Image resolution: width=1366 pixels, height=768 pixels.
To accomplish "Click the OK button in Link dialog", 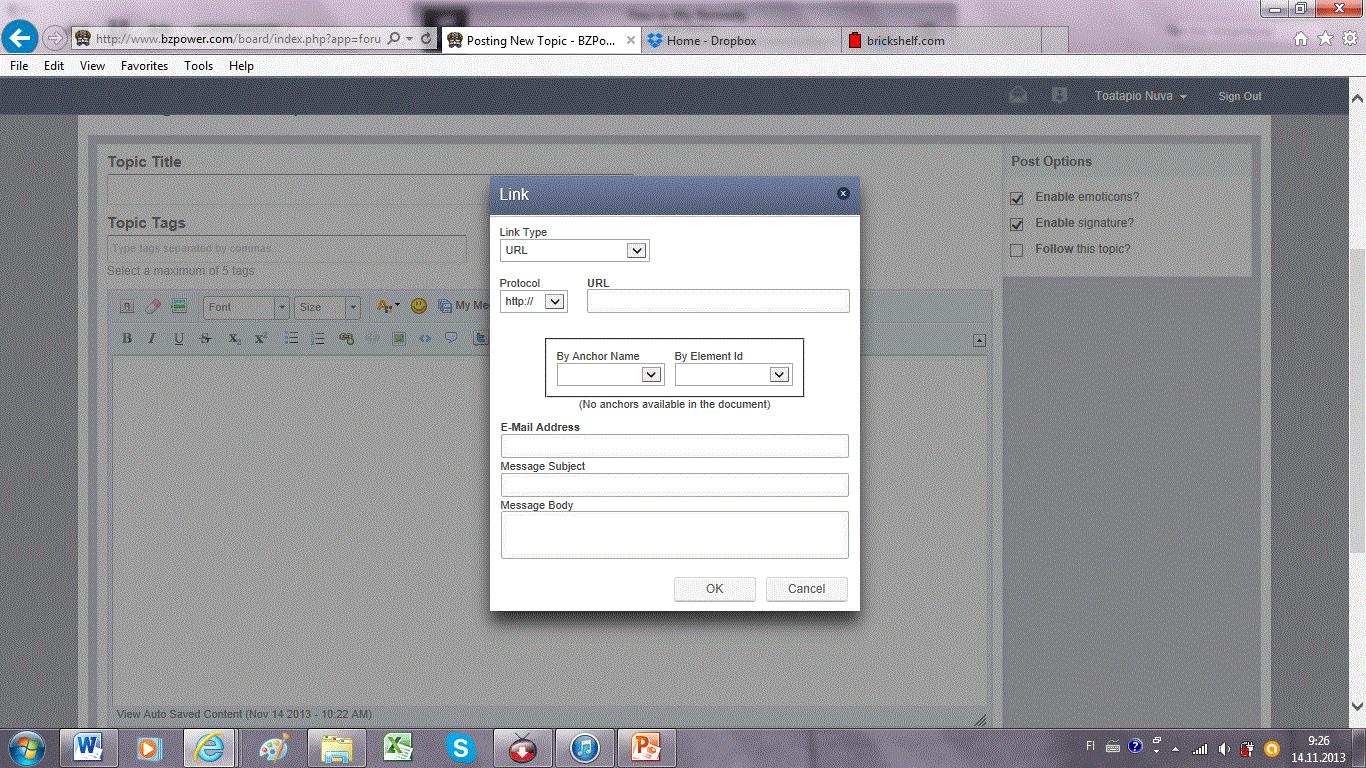I will pyautogui.click(x=714, y=589).
